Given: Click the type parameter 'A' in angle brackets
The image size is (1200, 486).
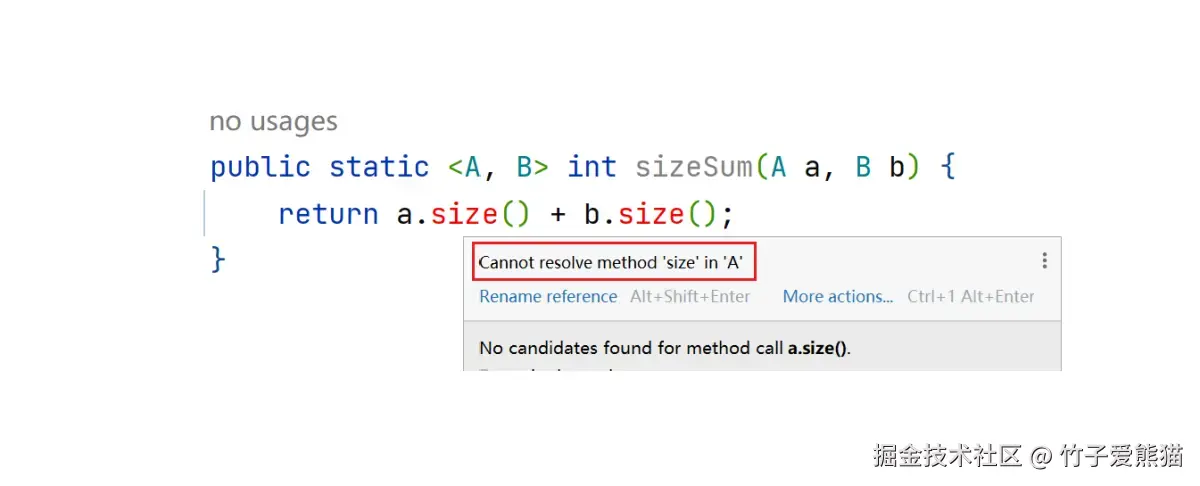Looking at the screenshot, I should click(474, 167).
